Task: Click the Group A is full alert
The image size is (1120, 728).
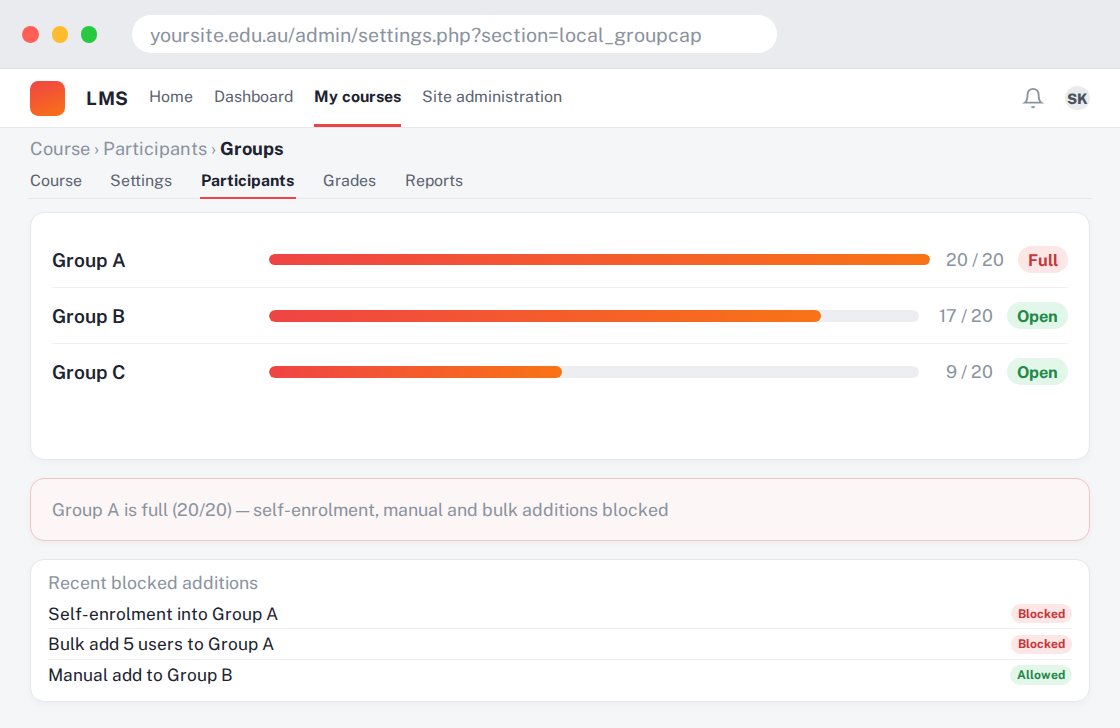Action: [559, 509]
